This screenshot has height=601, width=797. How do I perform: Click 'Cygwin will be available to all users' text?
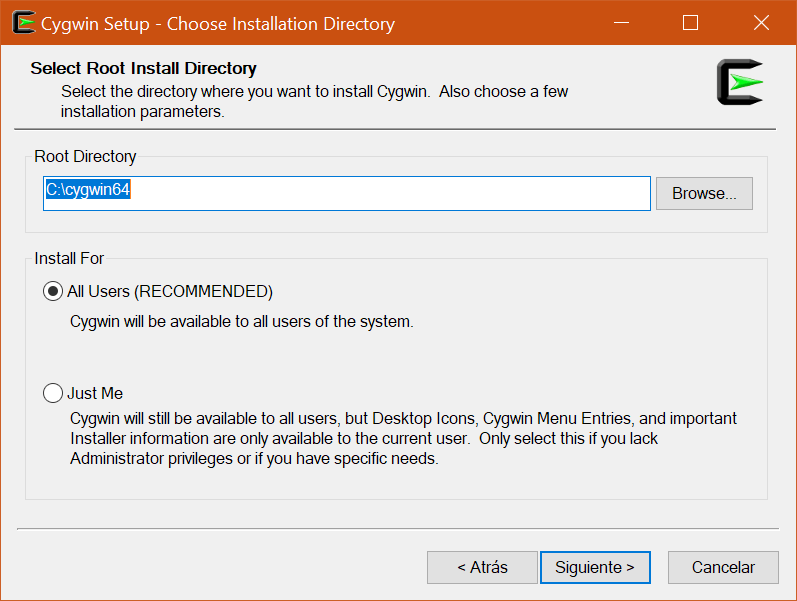click(241, 321)
